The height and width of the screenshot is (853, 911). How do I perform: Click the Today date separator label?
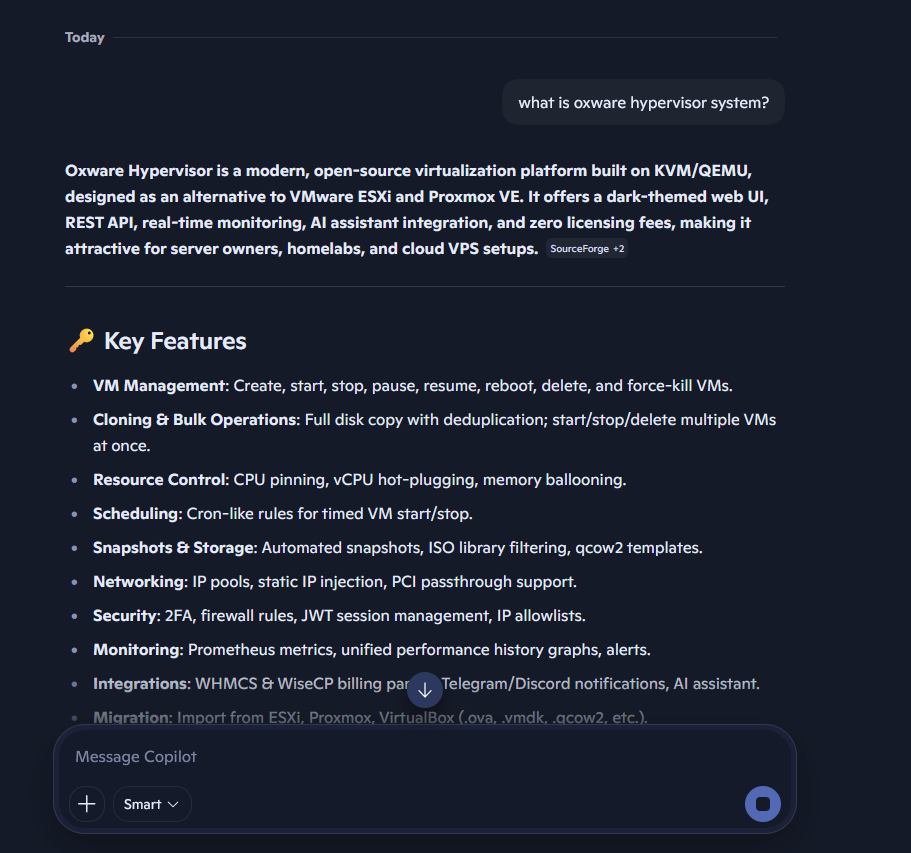tap(84, 37)
